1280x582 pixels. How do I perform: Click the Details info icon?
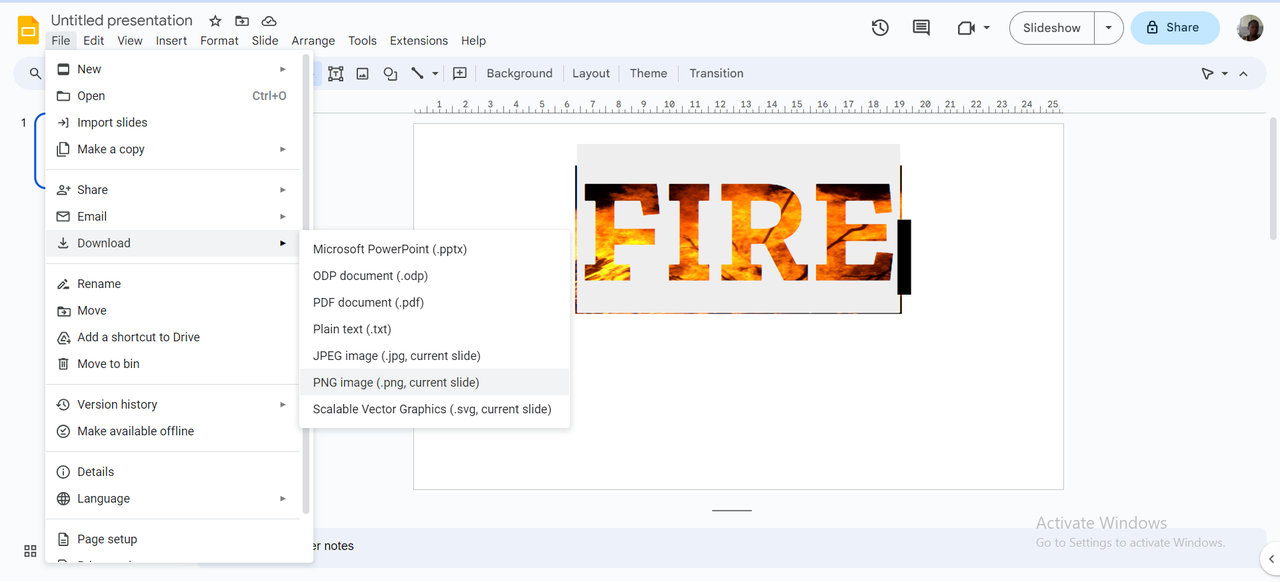[64, 472]
